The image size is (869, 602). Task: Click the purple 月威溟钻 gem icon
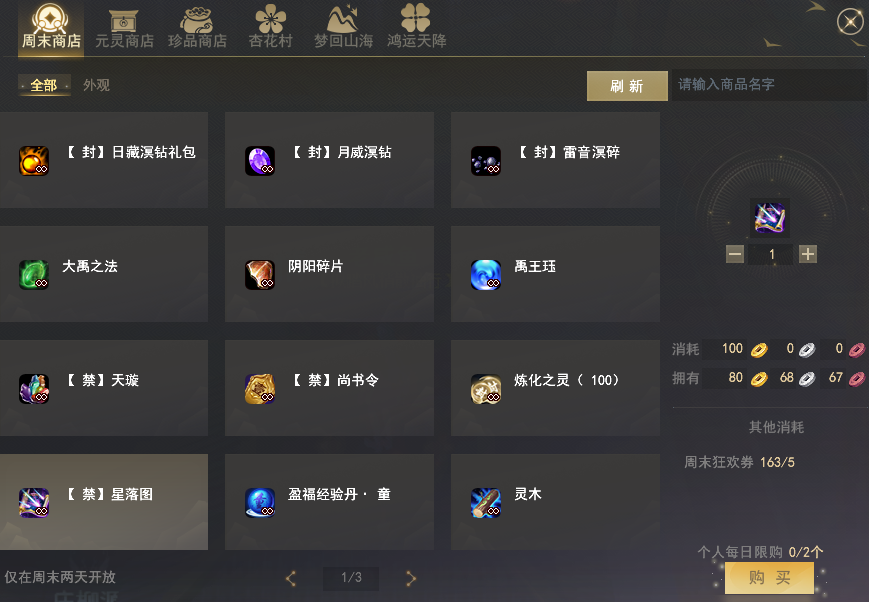[260, 161]
